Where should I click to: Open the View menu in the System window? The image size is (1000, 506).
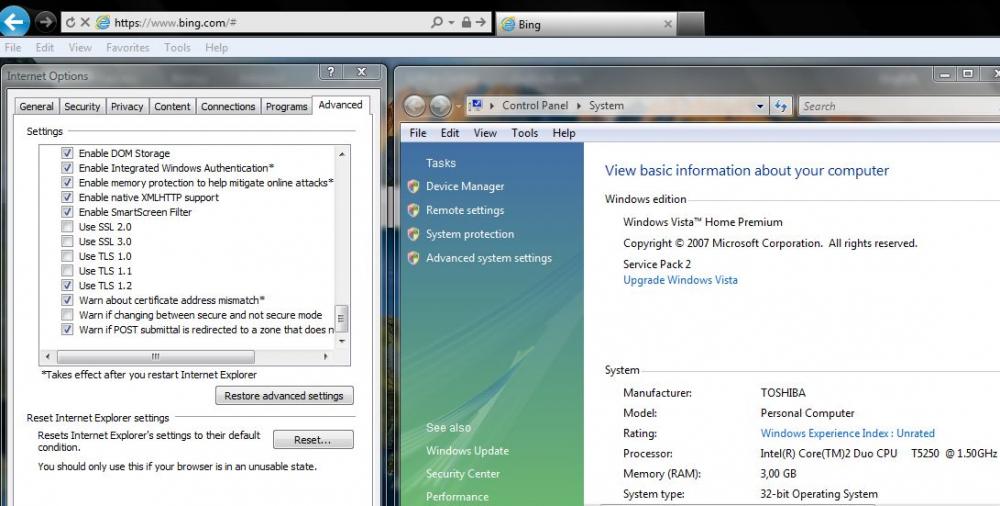pyautogui.click(x=485, y=133)
